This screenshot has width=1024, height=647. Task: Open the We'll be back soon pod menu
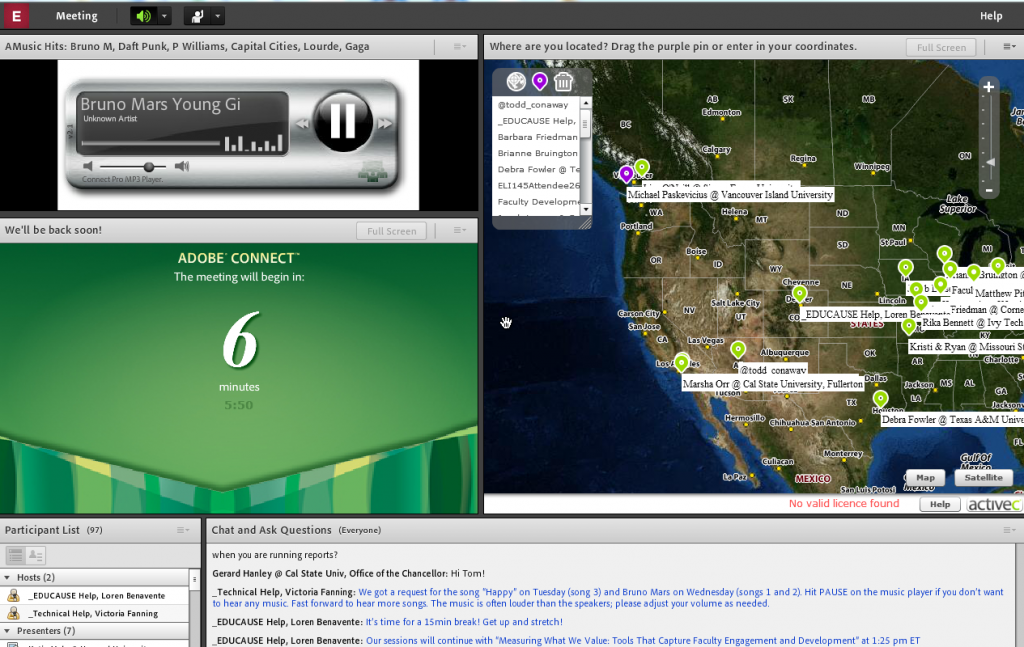[x=460, y=230]
